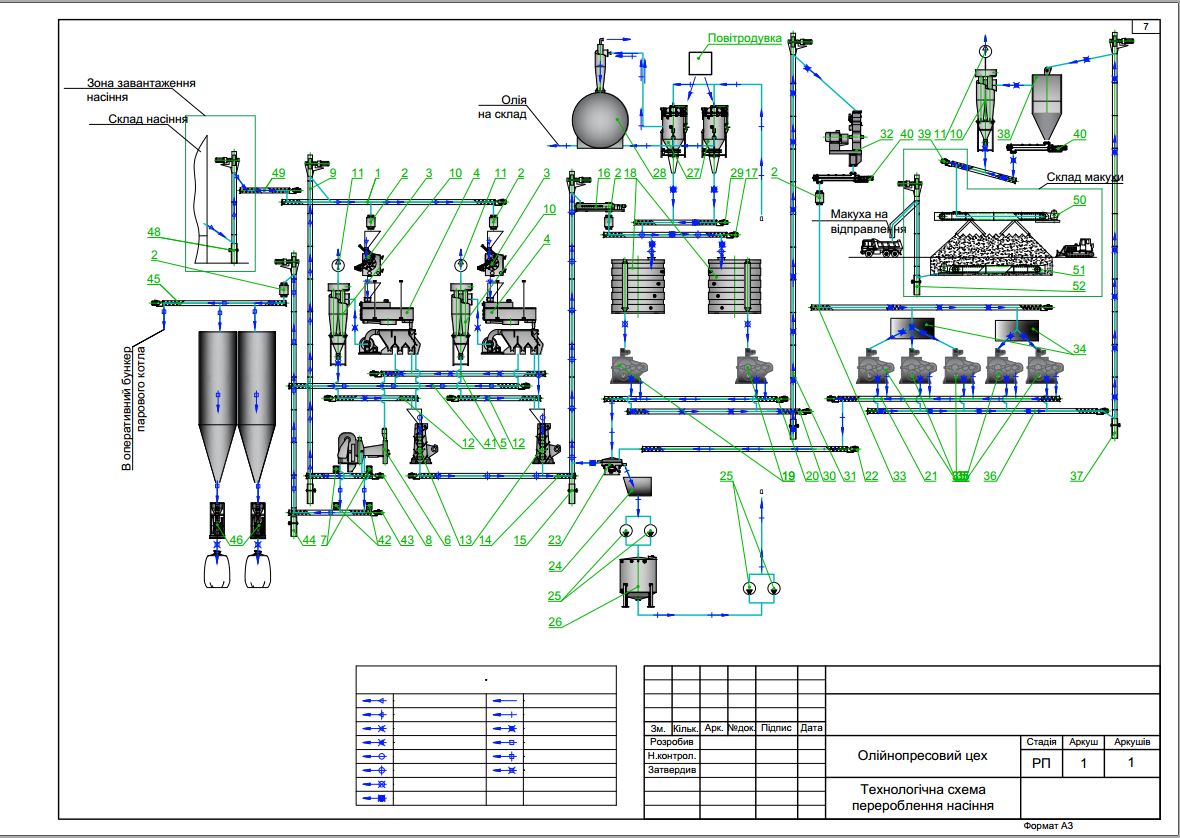
Task: Select the "Склад насіння" caption
Action: coord(148,119)
